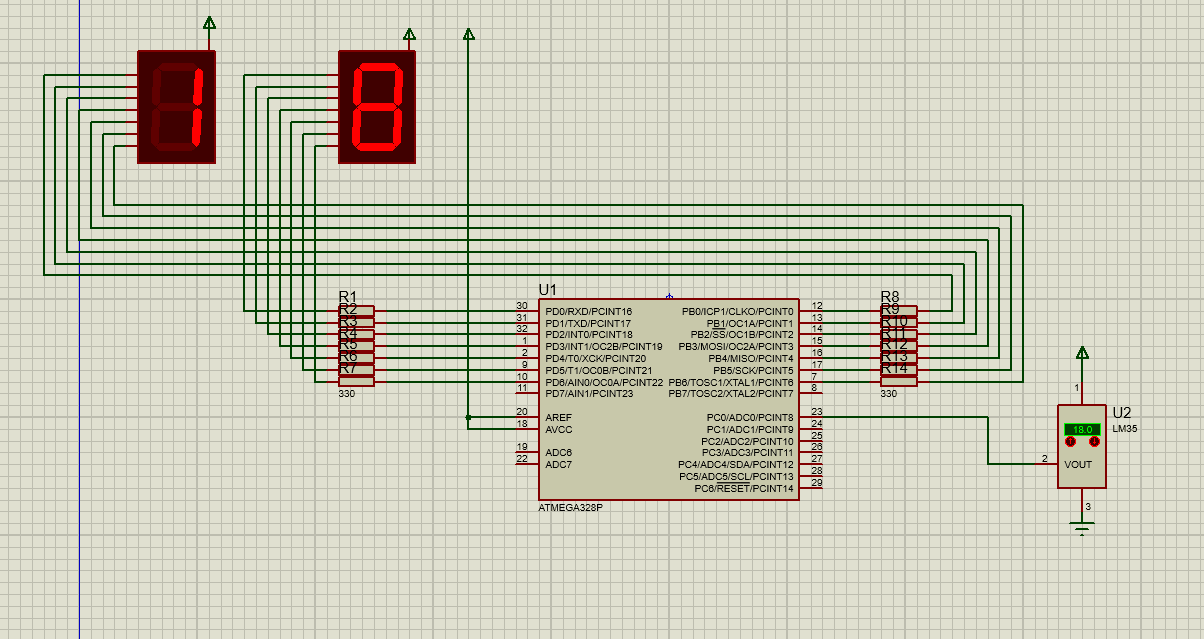Select resistor R1 in the left array
This screenshot has height=639, width=1204.
(357, 311)
